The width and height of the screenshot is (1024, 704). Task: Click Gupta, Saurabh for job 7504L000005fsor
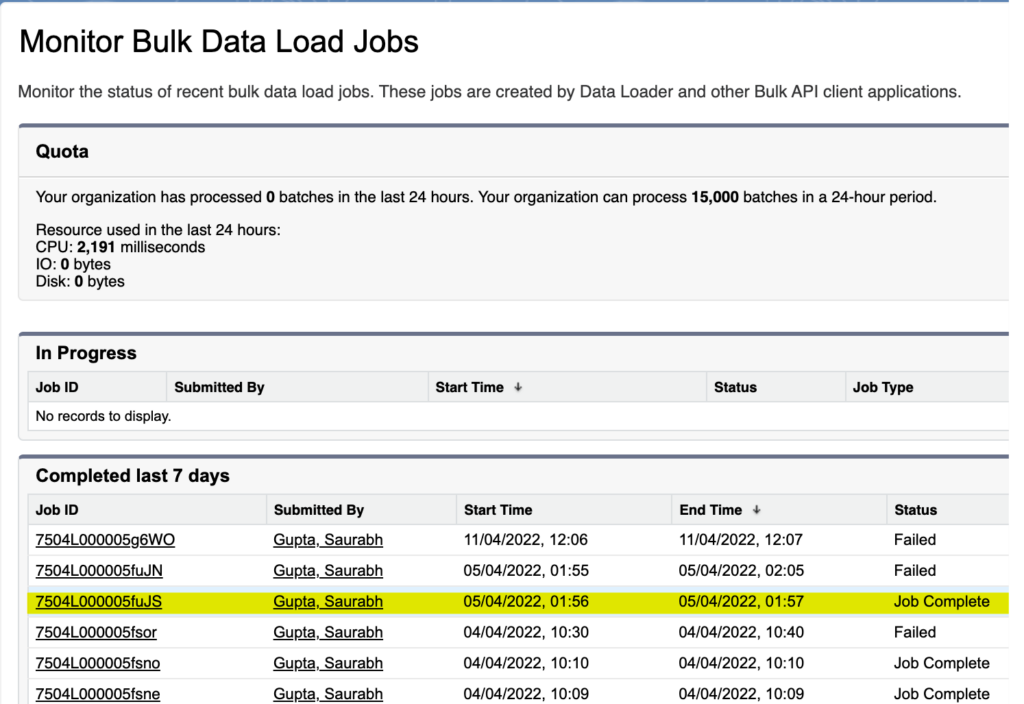(328, 632)
